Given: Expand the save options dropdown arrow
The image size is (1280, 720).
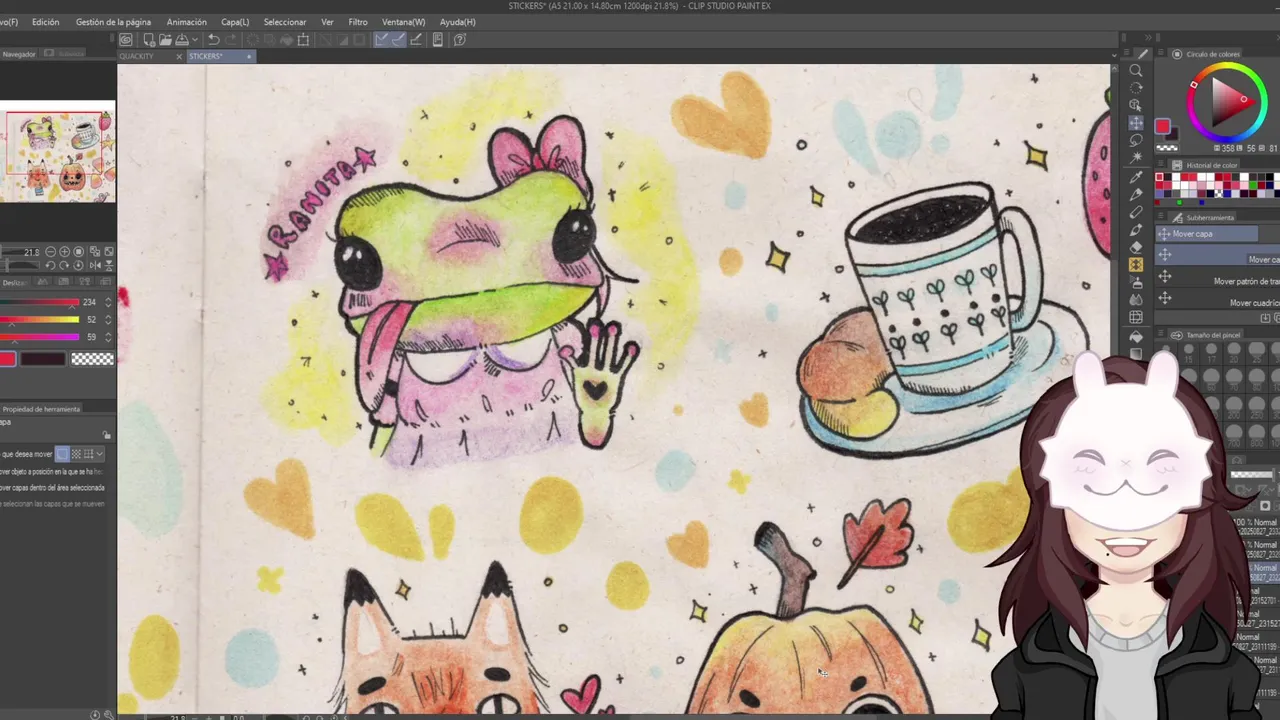Looking at the screenshot, I should click(194, 40).
